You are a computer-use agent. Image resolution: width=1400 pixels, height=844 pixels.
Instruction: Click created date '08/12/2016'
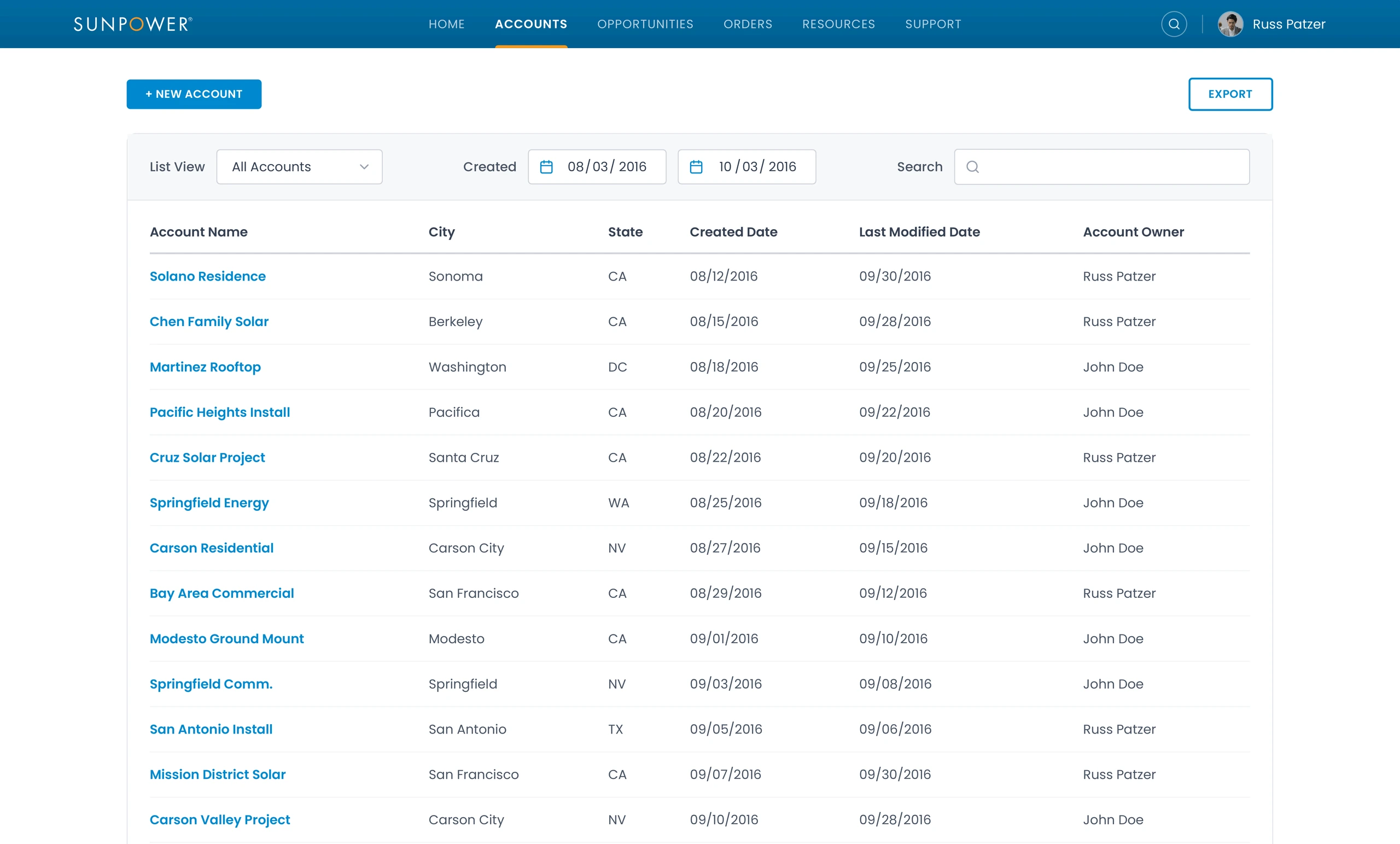tap(724, 276)
